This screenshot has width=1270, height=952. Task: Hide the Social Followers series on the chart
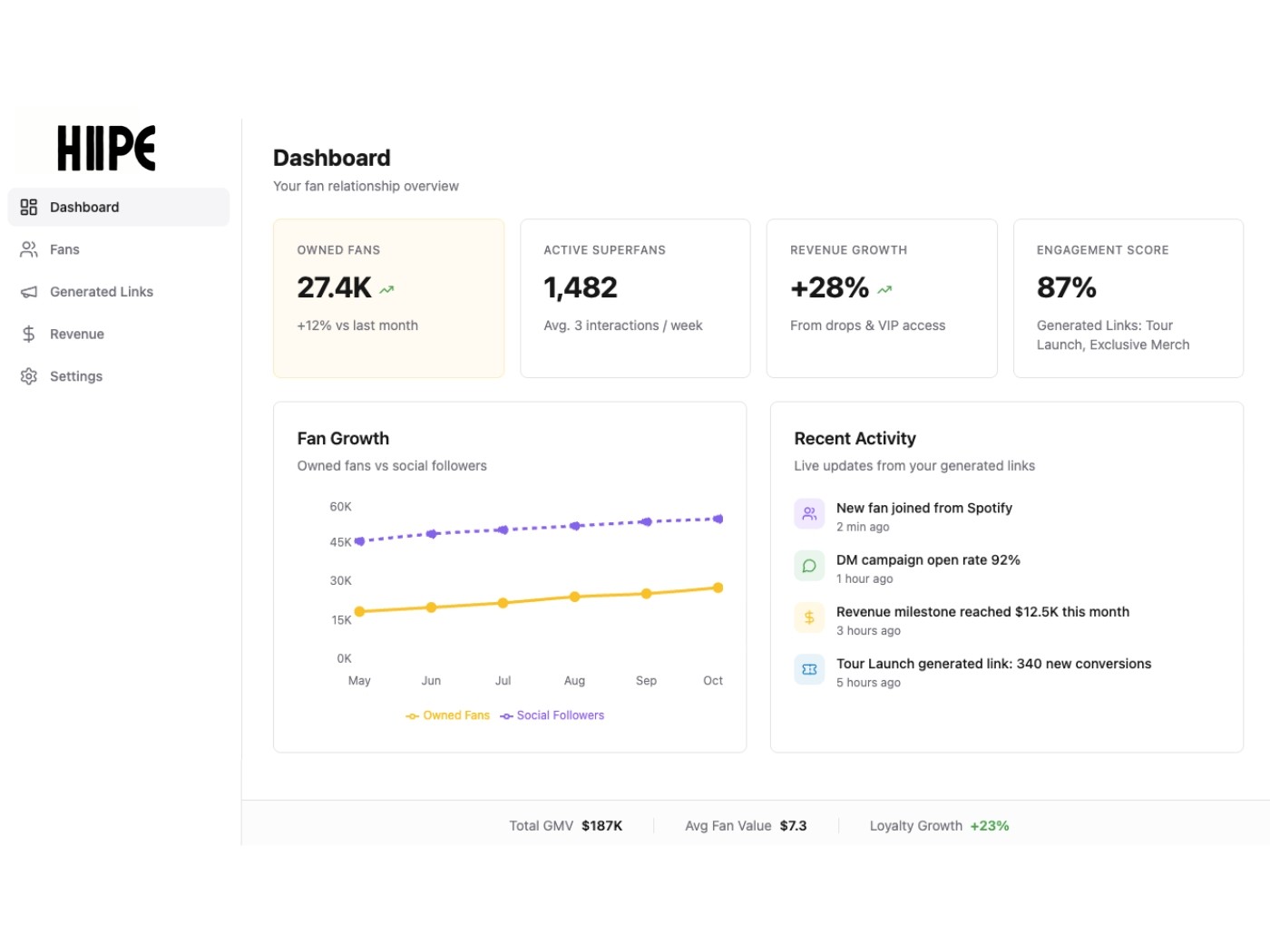[552, 715]
